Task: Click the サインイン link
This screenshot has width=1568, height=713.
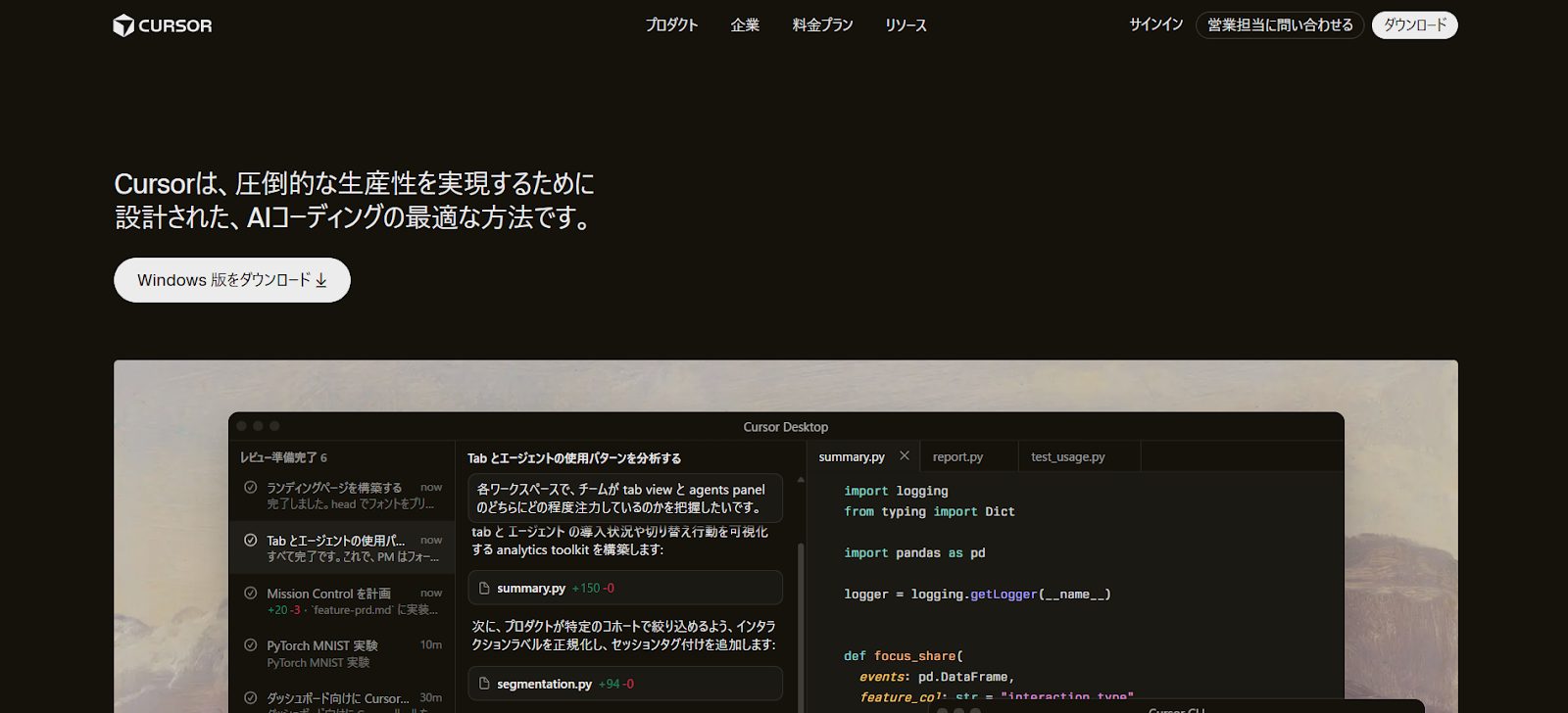Action: (x=1155, y=25)
